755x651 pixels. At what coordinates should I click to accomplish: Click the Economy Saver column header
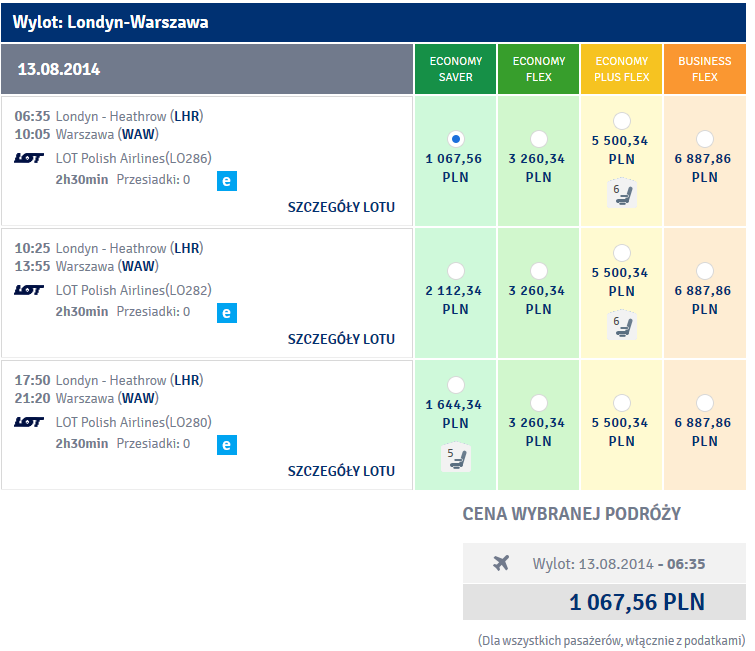tap(456, 69)
